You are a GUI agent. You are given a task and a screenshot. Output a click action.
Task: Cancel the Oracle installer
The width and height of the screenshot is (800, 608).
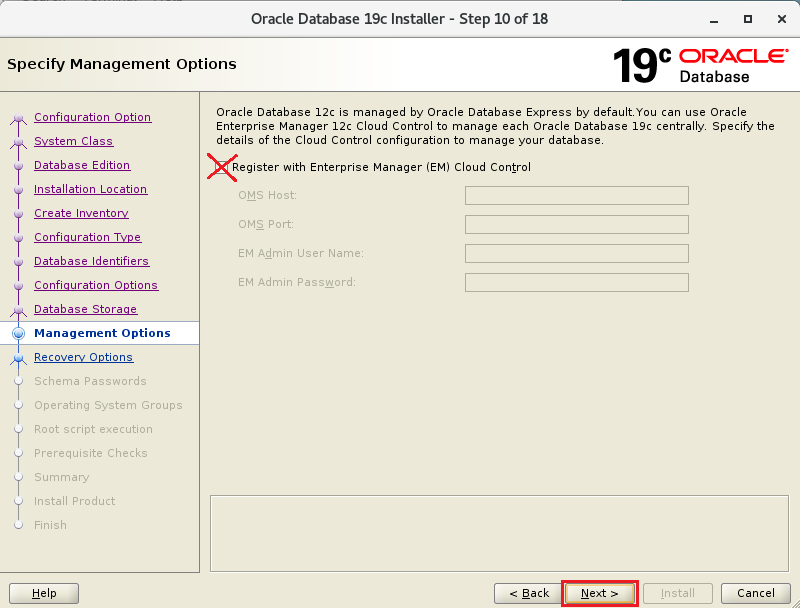click(x=756, y=593)
